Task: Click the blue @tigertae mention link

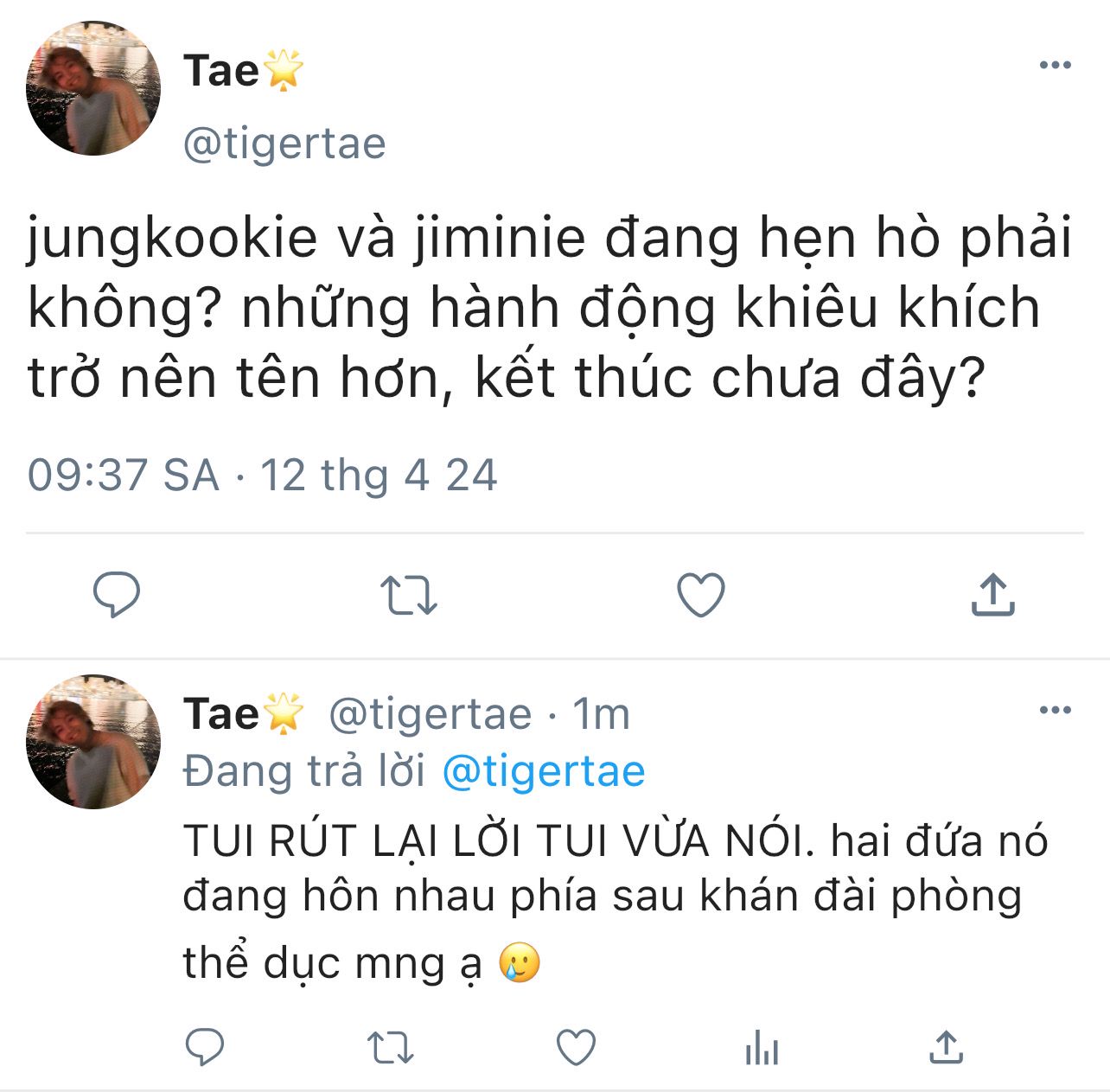Action: click(544, 771)
